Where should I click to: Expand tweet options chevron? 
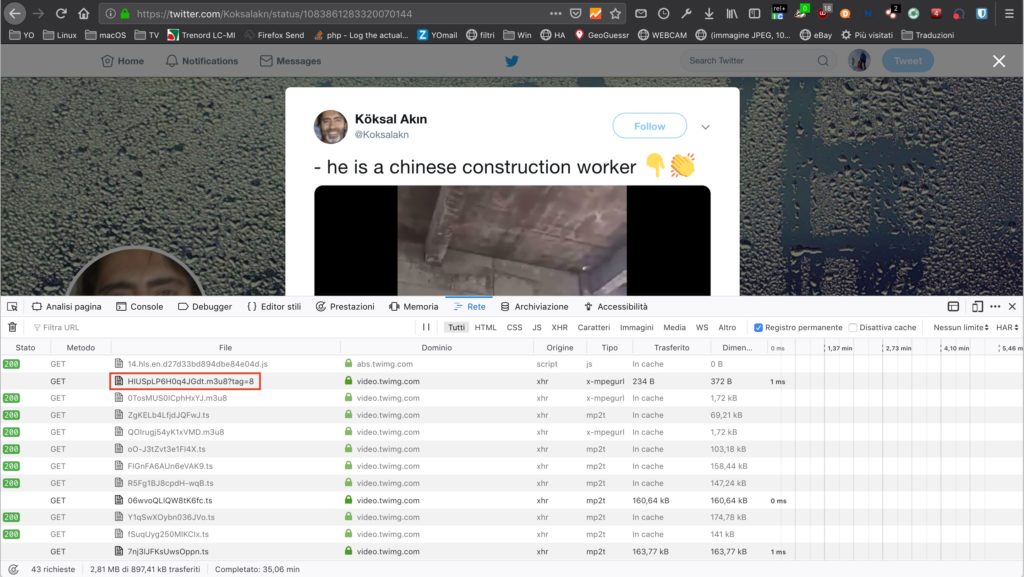pyautogui.click(x=705, y=127)
